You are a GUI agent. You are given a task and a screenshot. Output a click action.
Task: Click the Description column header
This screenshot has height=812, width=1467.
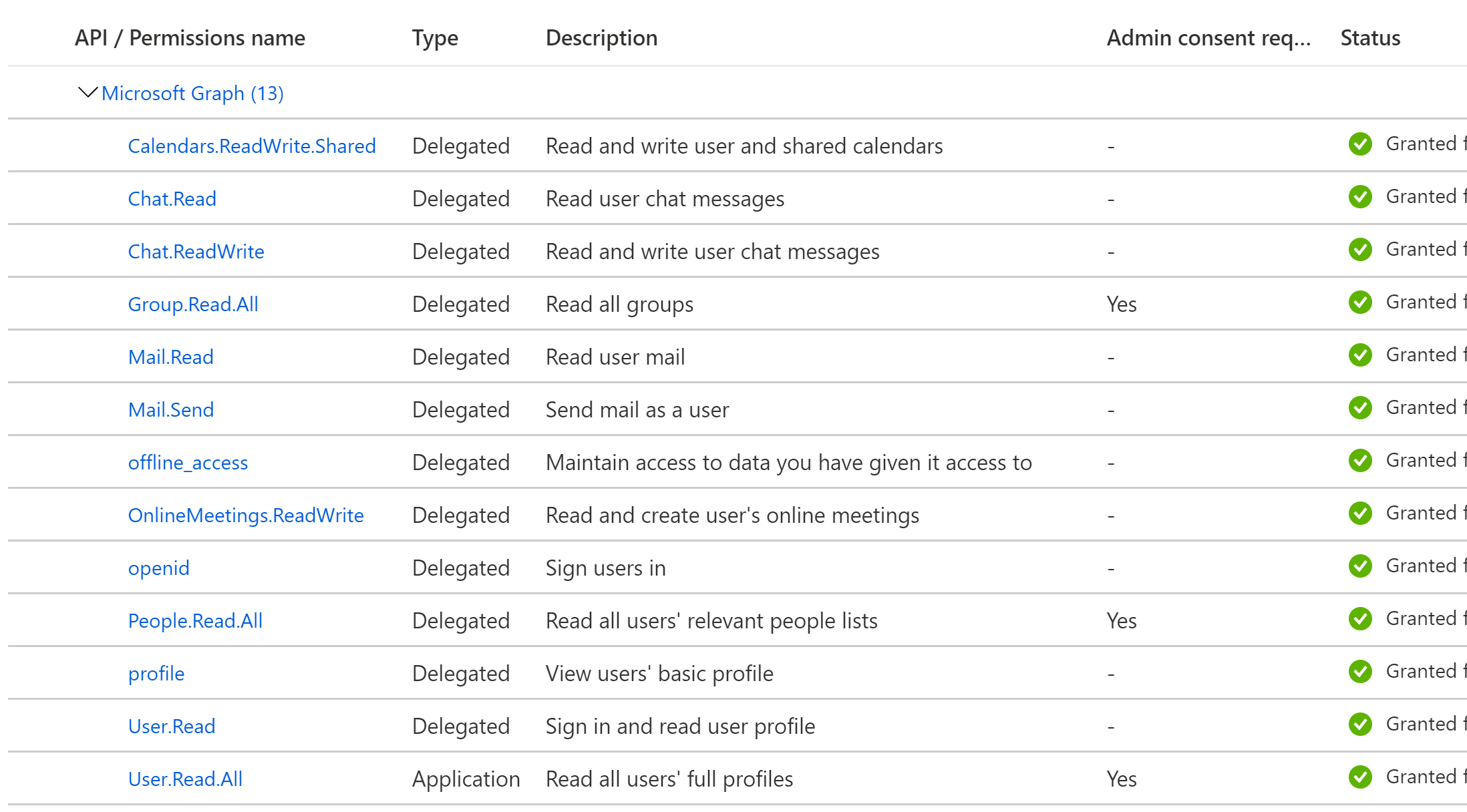(x=601, y=38)
